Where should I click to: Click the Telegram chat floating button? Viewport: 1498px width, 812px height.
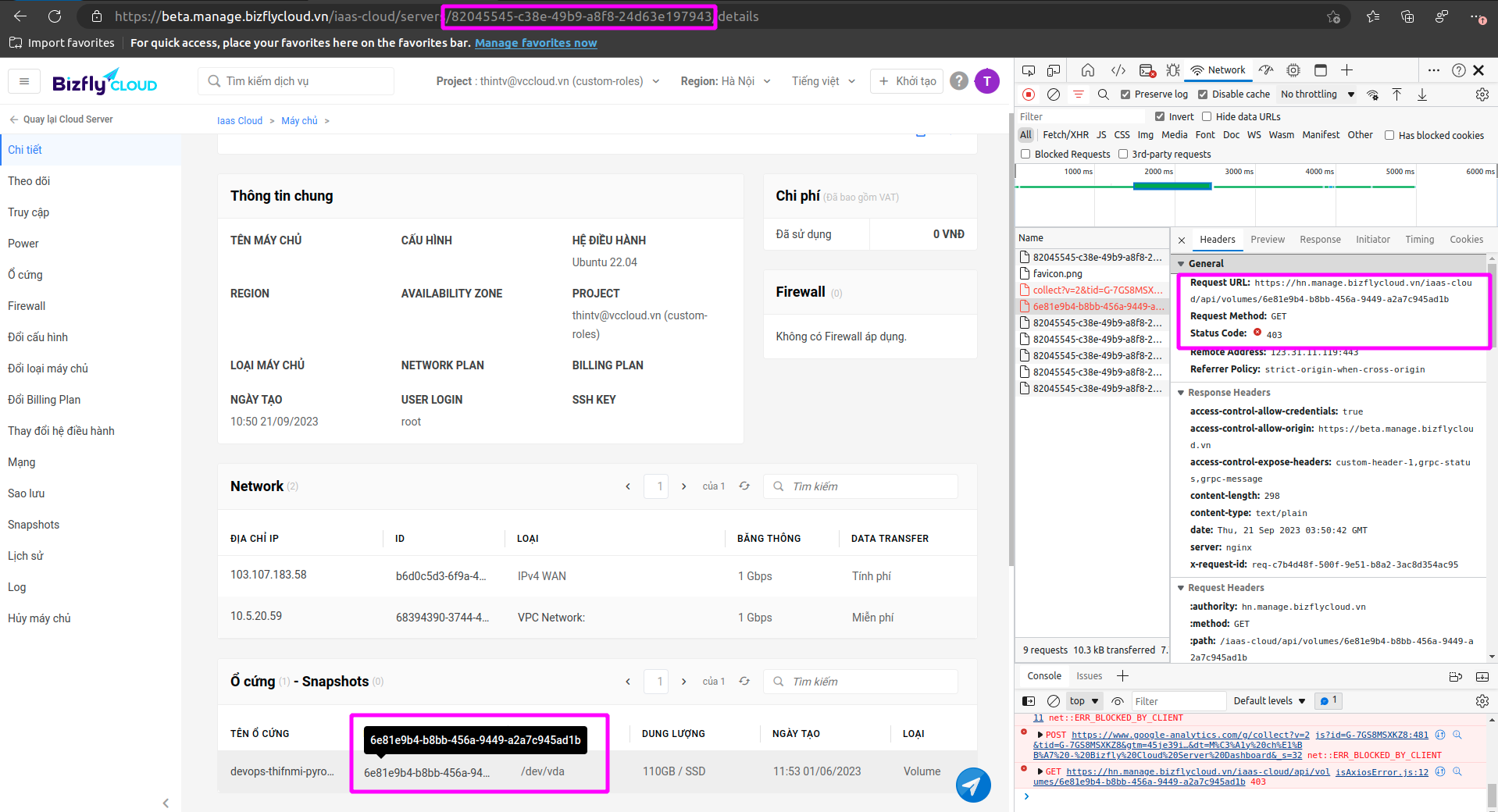(x=973, y=785)
